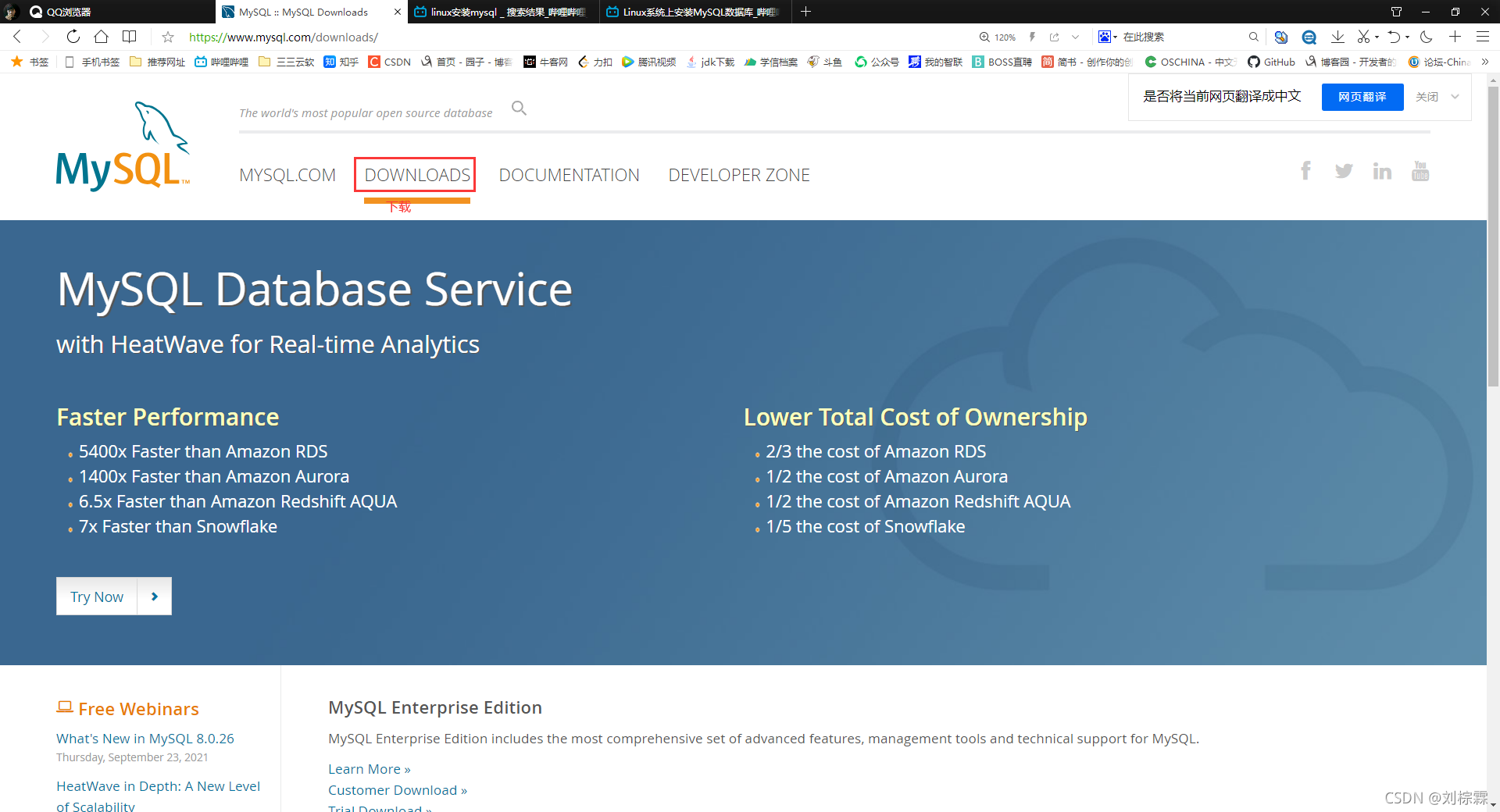The height and width of the screenshot is (812, 1500).
Task: Open the downloads arrow icon in toolbar
Action: click(x=1337, y=37)
